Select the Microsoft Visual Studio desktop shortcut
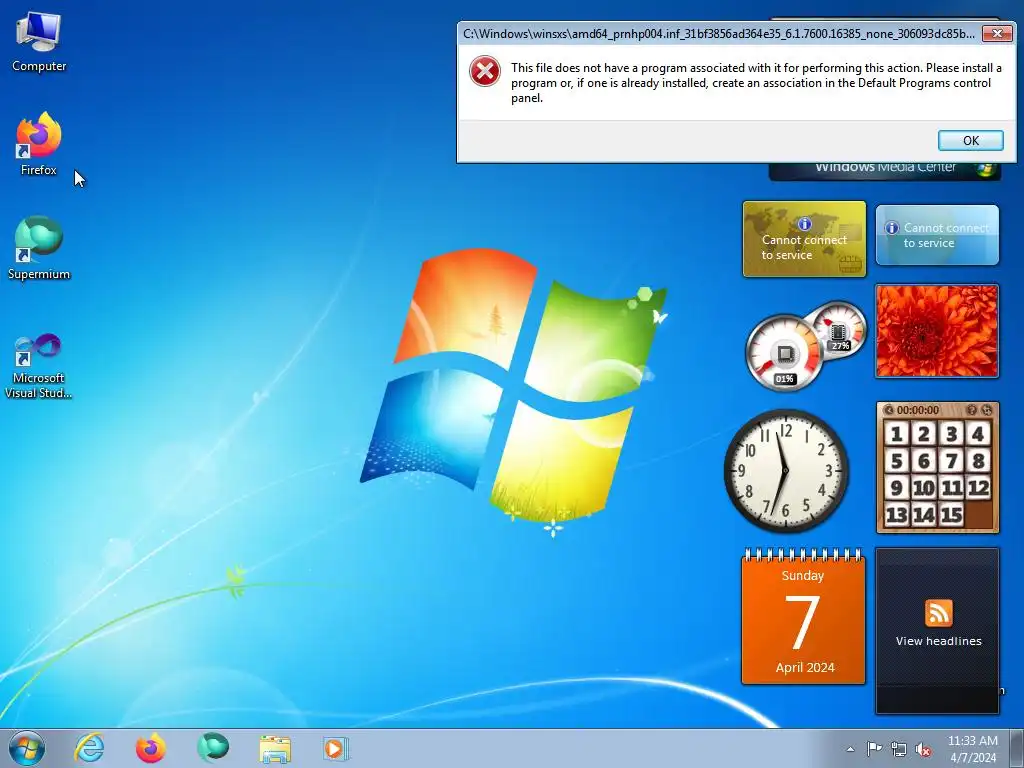Viewport: 1024px width, 768px height. [39, 366]
